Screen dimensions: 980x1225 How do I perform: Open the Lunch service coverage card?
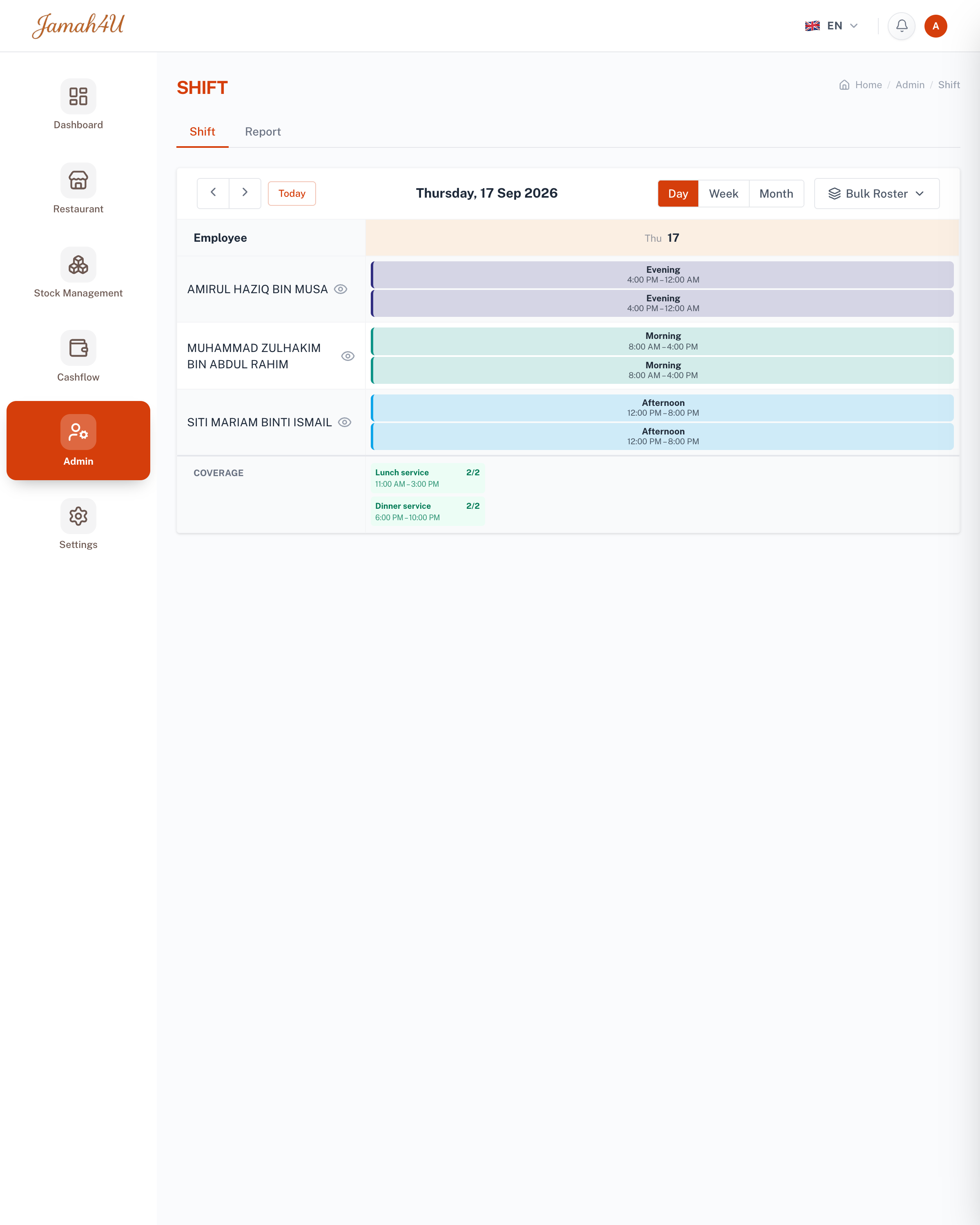point(427,478)
